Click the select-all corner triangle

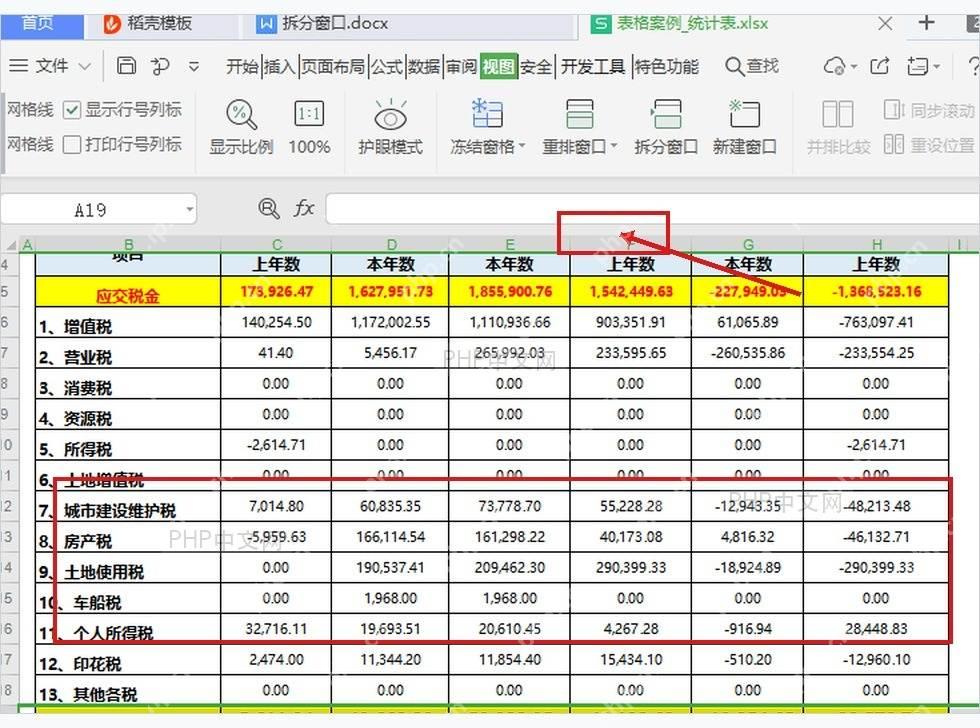point(11,245)
